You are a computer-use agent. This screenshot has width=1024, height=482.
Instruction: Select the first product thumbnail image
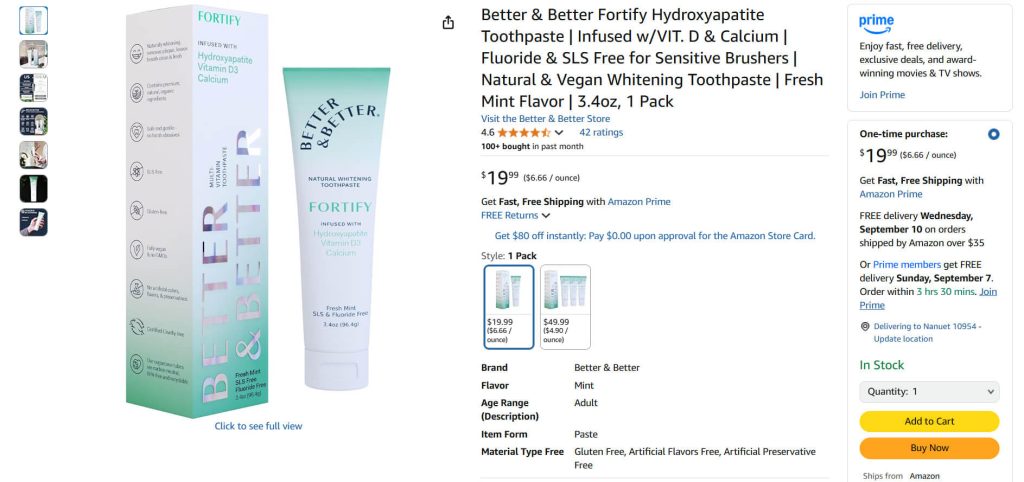(33, 21)
